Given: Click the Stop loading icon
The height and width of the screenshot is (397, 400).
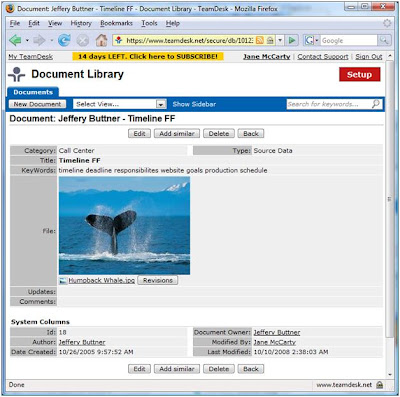Looking at the screenshot, I should (83, 41).
